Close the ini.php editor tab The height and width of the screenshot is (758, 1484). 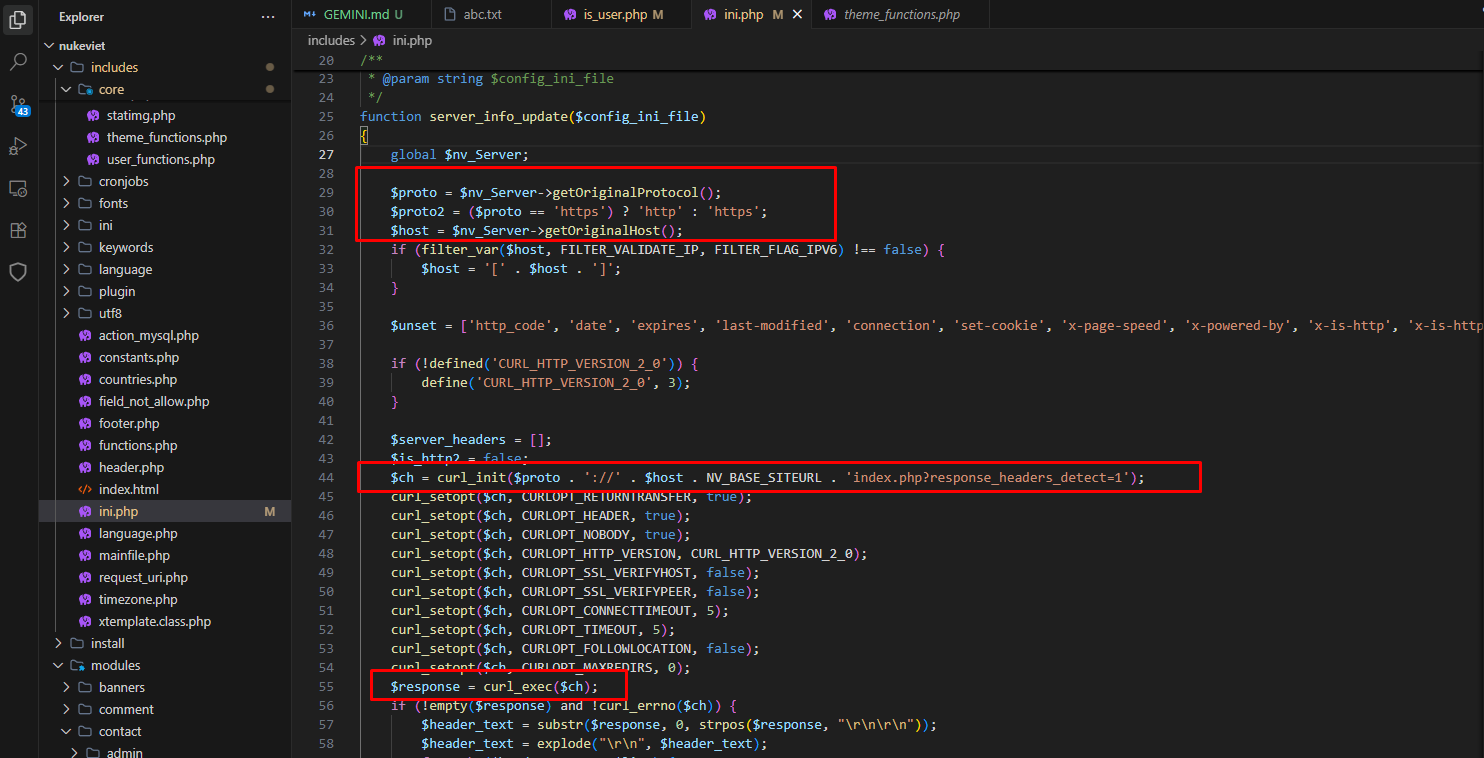point(797,15)
